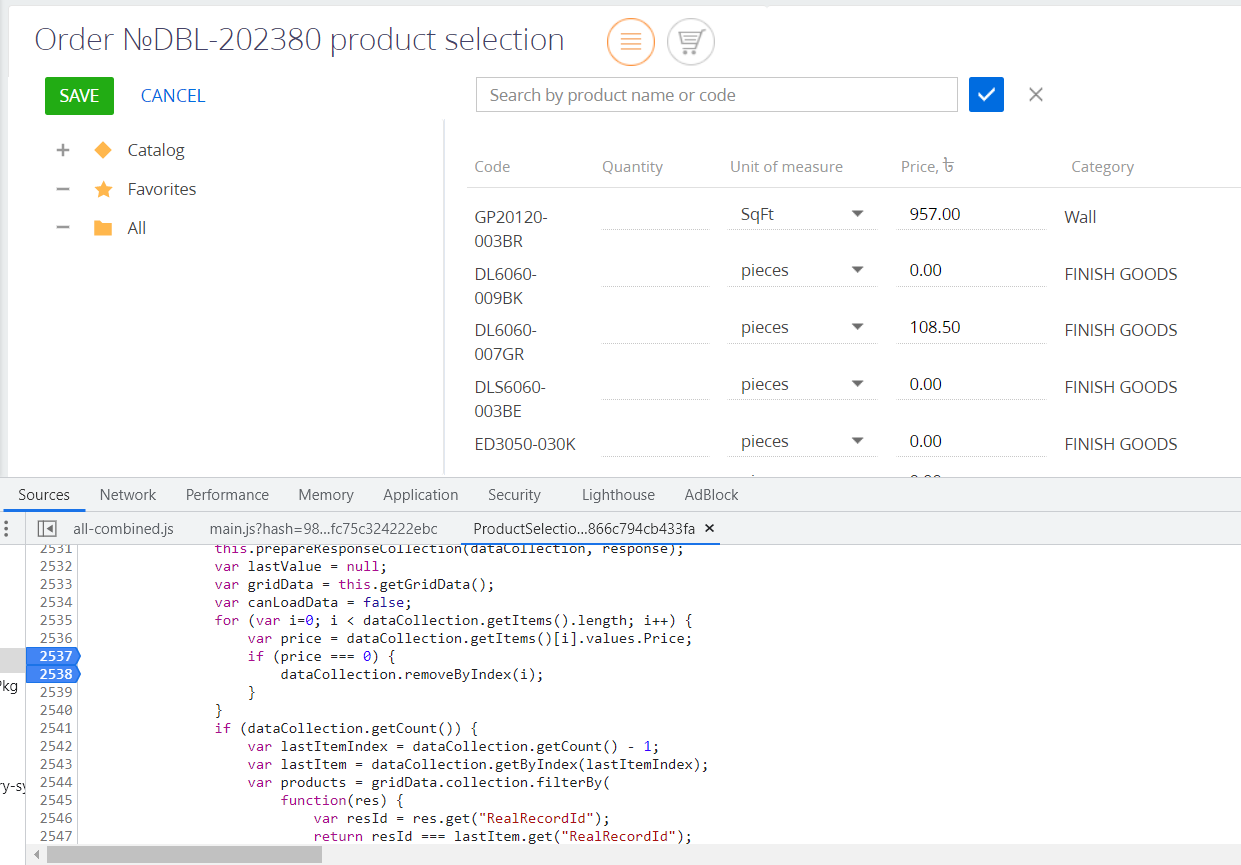The width and height of the screenshot is (1241, 865).
Task: Open the Security DevTools tab
Action: point(514,495)
